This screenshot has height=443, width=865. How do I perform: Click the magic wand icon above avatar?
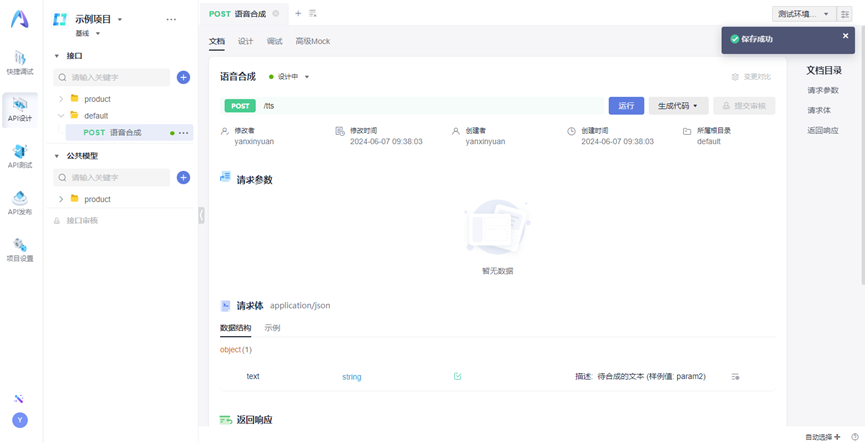(19, 399)
